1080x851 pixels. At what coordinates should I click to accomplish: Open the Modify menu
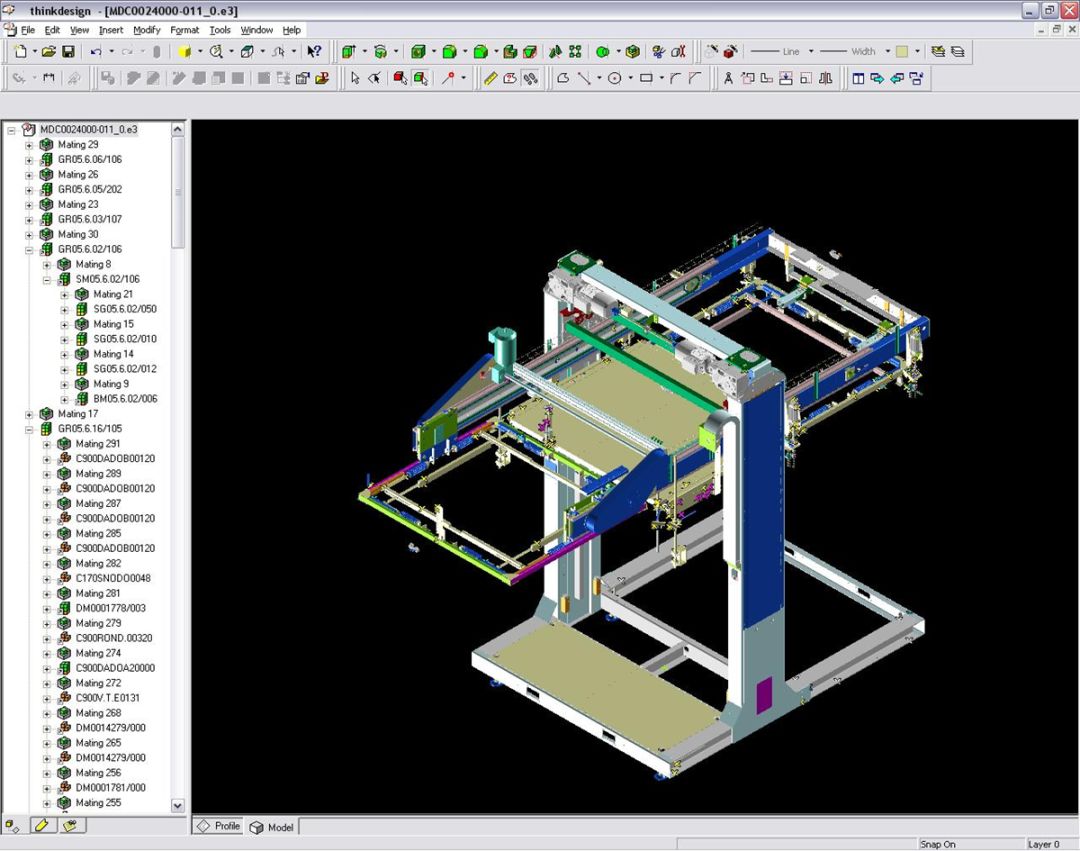[147, 30]
